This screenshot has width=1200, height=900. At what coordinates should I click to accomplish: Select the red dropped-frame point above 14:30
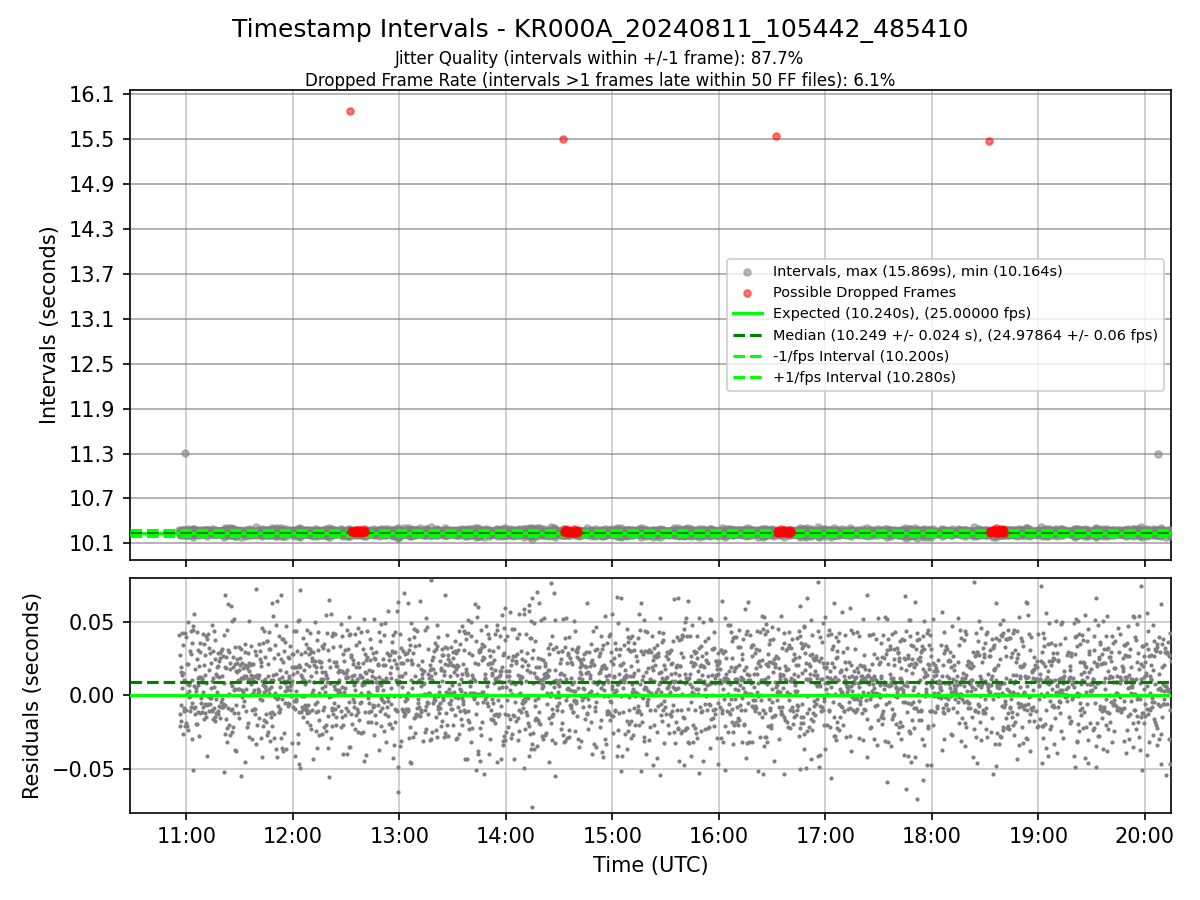[x=563, y=139]
